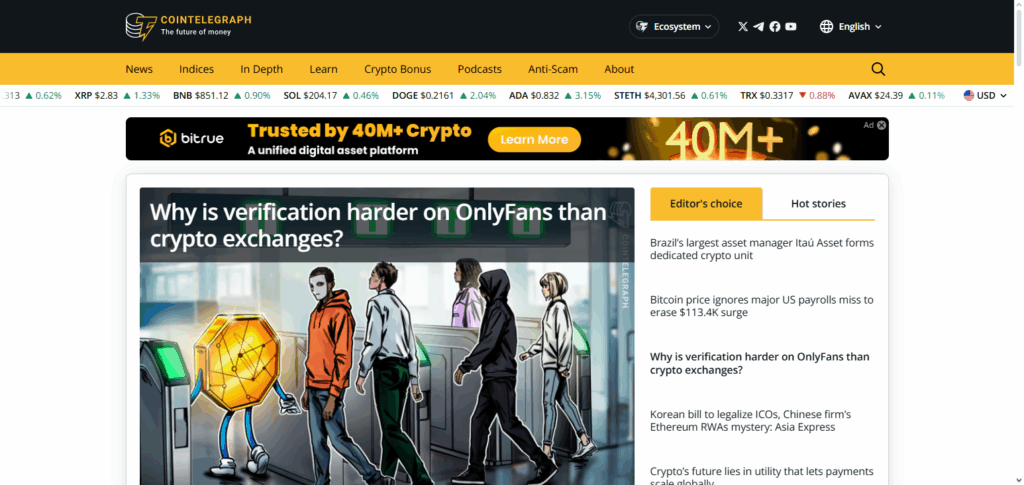Image resolution: width=1024 pixels, height=485 pixels.
Task: Open the Korean bill to legalize ICOs story
Action: pyautogui.click(x=750, y=421)
